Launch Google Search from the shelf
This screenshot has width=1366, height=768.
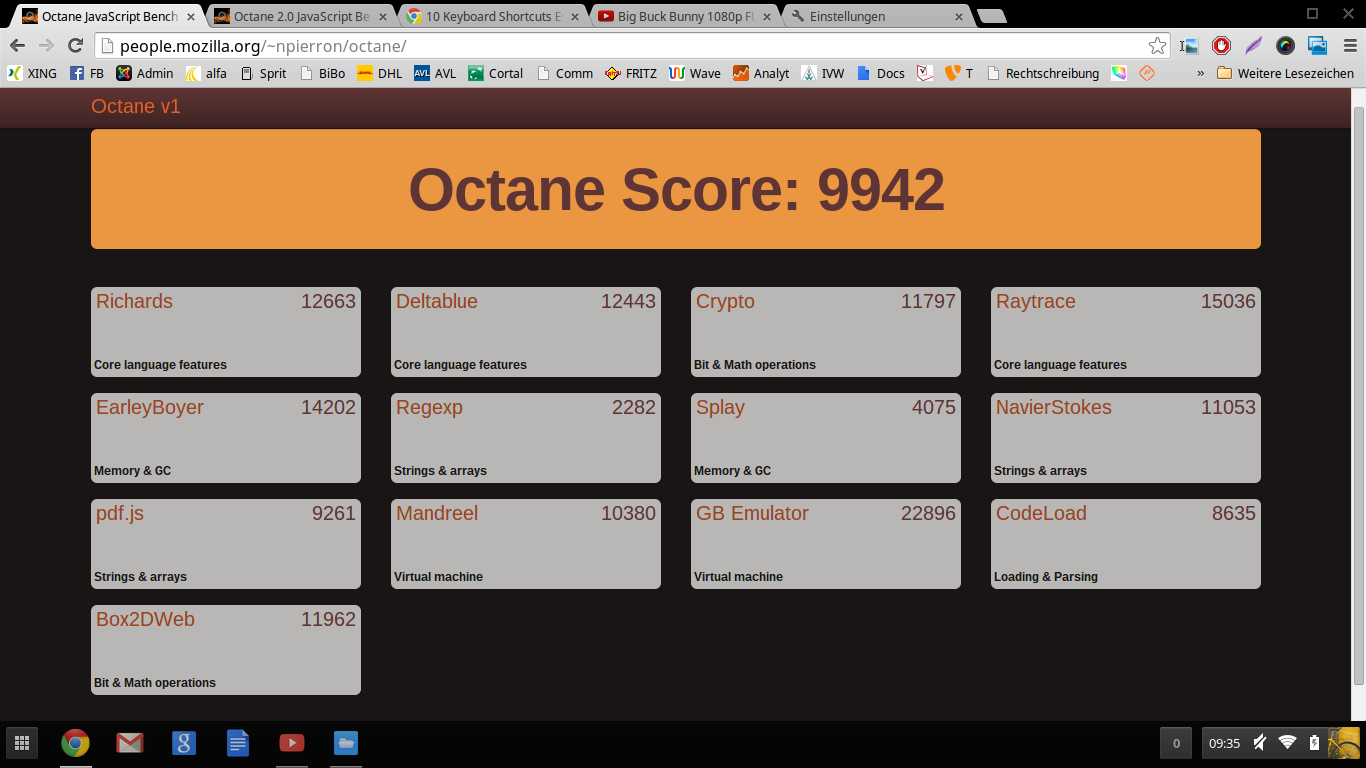pos(183,743)
